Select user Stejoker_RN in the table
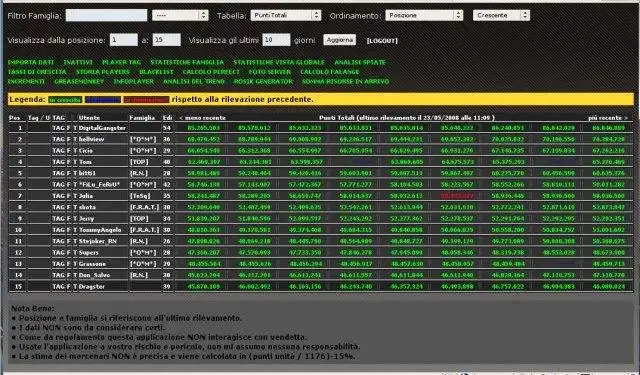This screenshot has width=640, height=375. tap(98, 241)
